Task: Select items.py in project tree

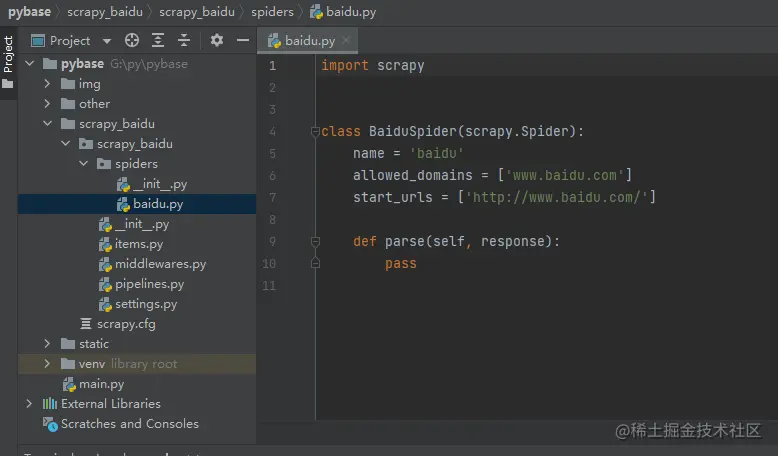Action: pos(139,244)
